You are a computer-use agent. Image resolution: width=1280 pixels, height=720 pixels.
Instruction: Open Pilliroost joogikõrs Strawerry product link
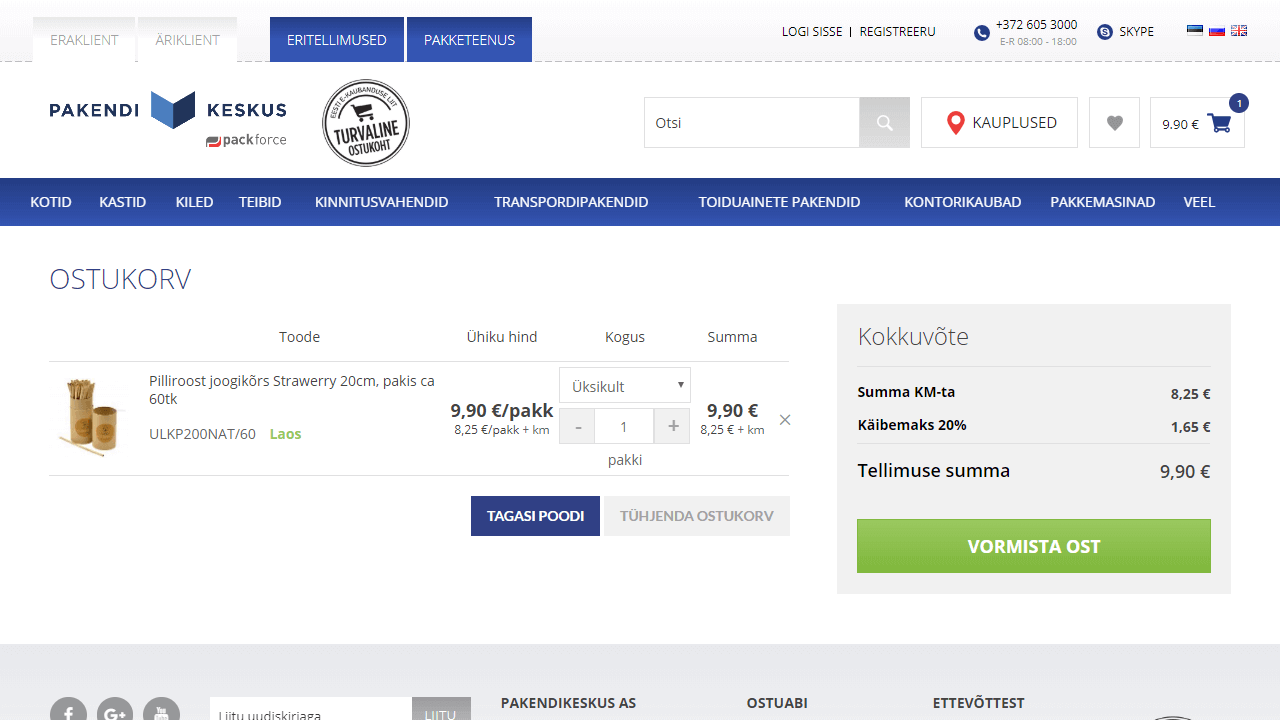(292, 390)
